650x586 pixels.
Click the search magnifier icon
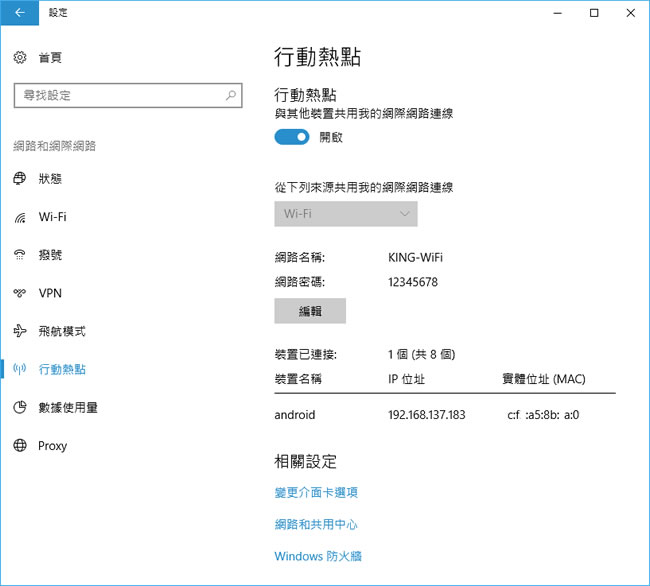coord(231,96)
